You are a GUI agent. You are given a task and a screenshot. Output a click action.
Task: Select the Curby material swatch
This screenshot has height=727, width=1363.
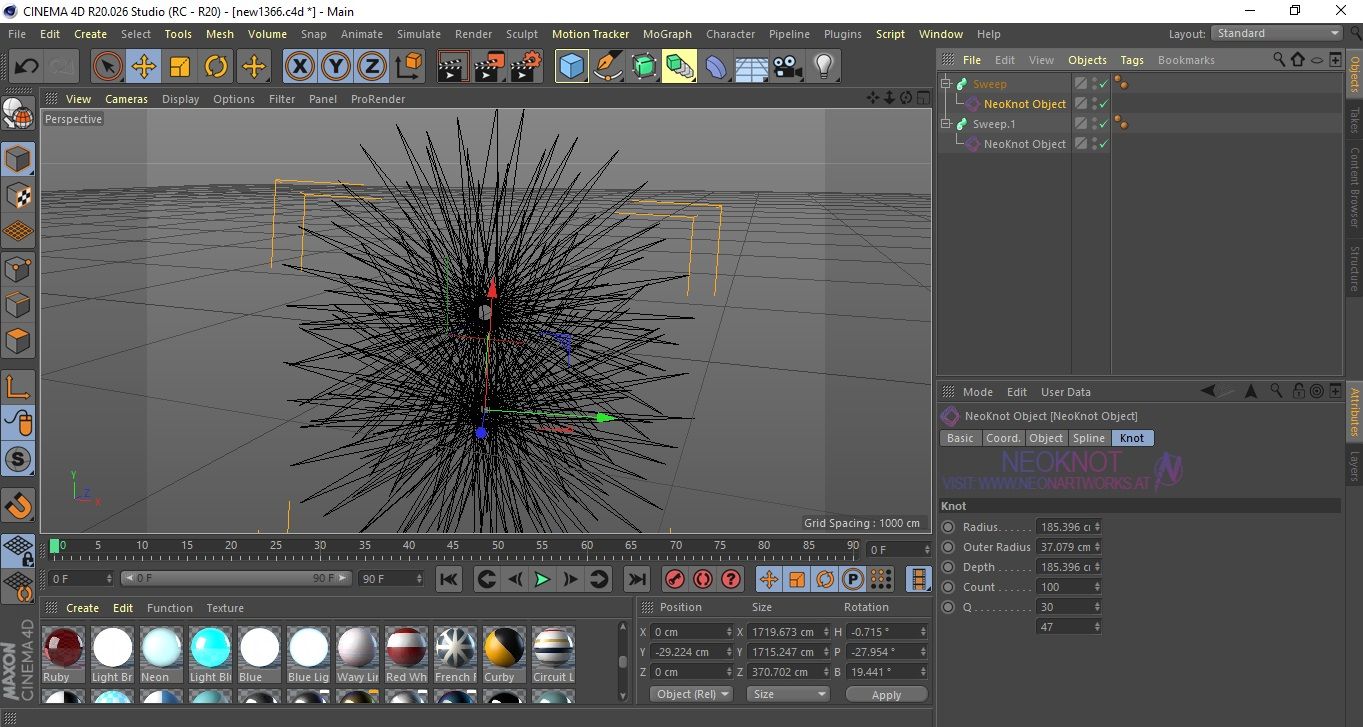[504, 655]
